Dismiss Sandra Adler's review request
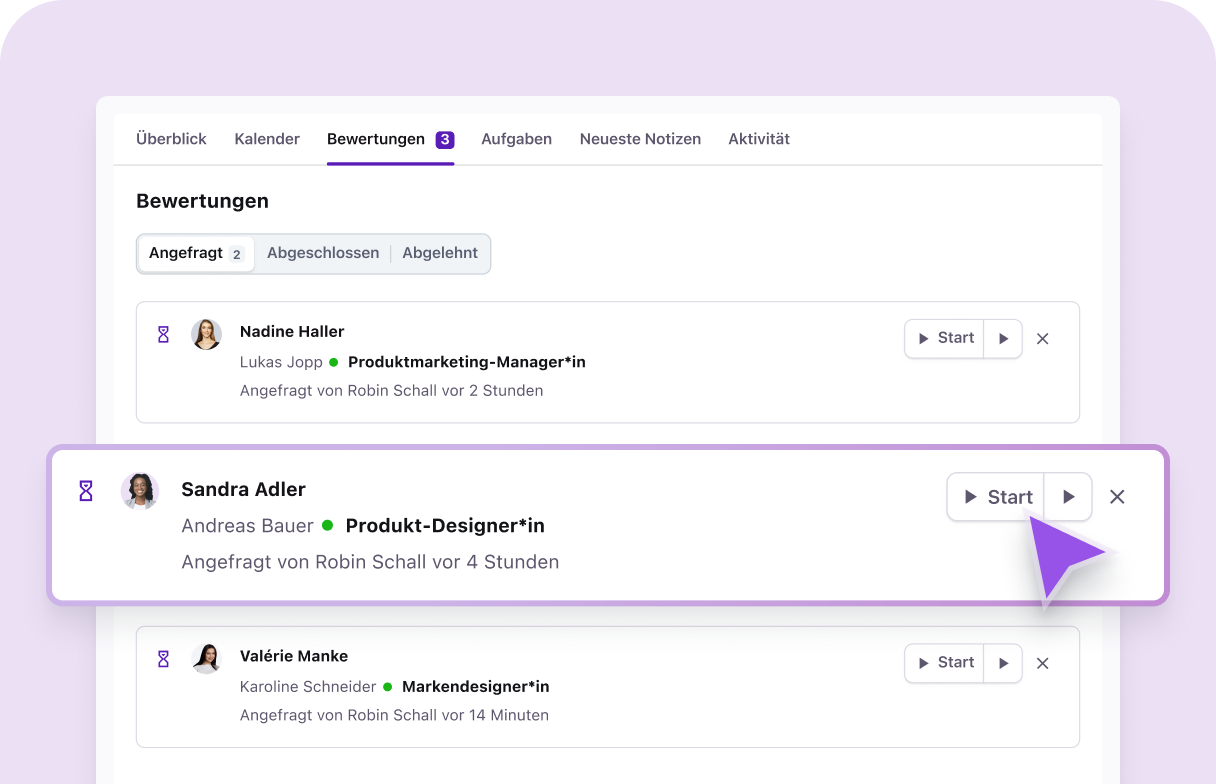This screenshot has width=1216, height=784. [x=1117, y=497]
